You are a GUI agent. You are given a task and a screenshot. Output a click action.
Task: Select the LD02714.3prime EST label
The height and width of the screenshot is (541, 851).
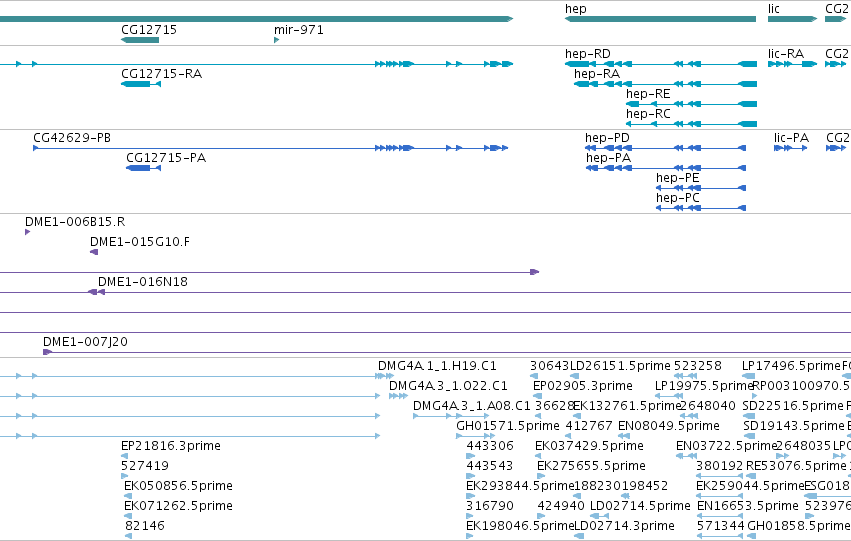624,526
